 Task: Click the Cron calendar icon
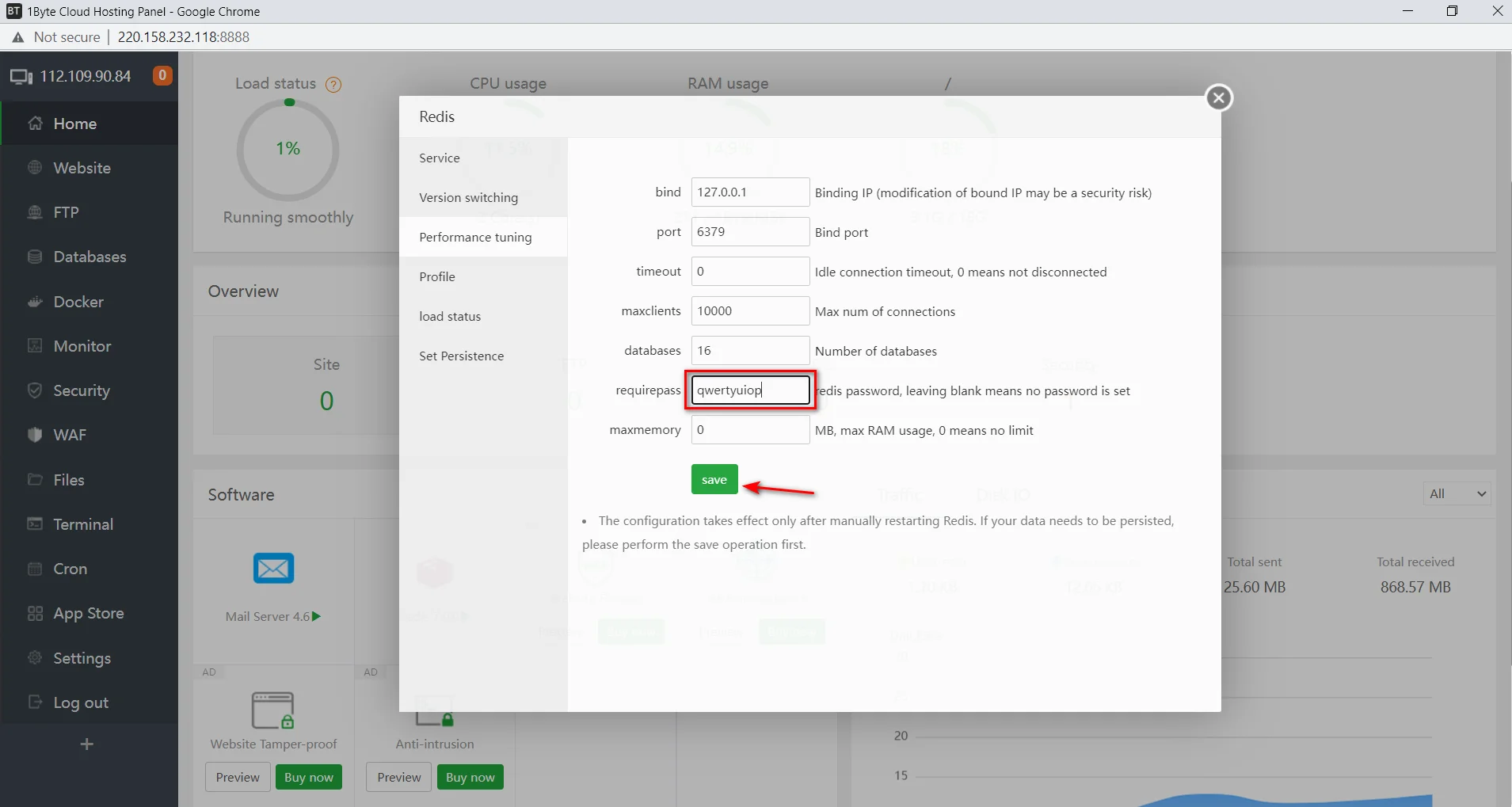(x=35, y=569)
